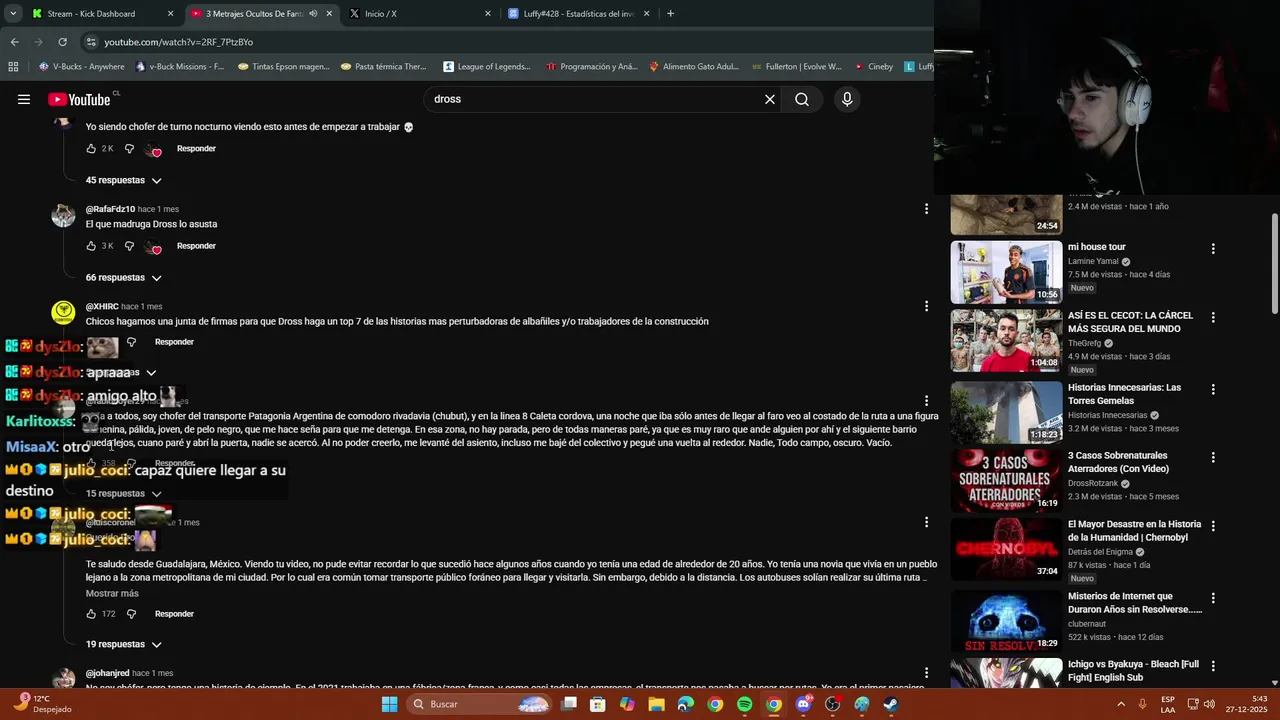Open Microsoft Store from the taskbar

coord(597,704)
